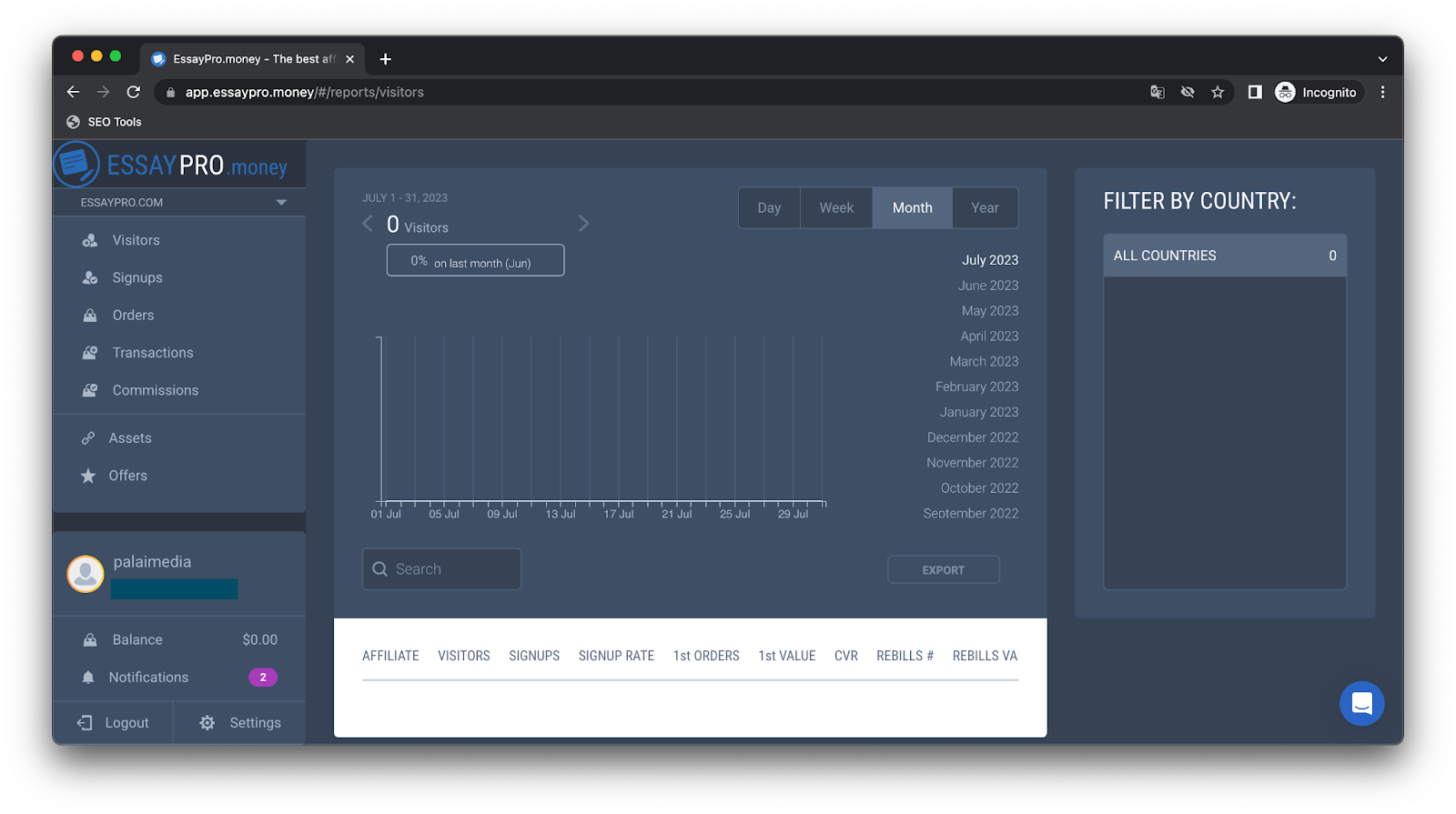Switch to the Day view tab
This screenshot has width=1456, height=814.
[769, 208]
